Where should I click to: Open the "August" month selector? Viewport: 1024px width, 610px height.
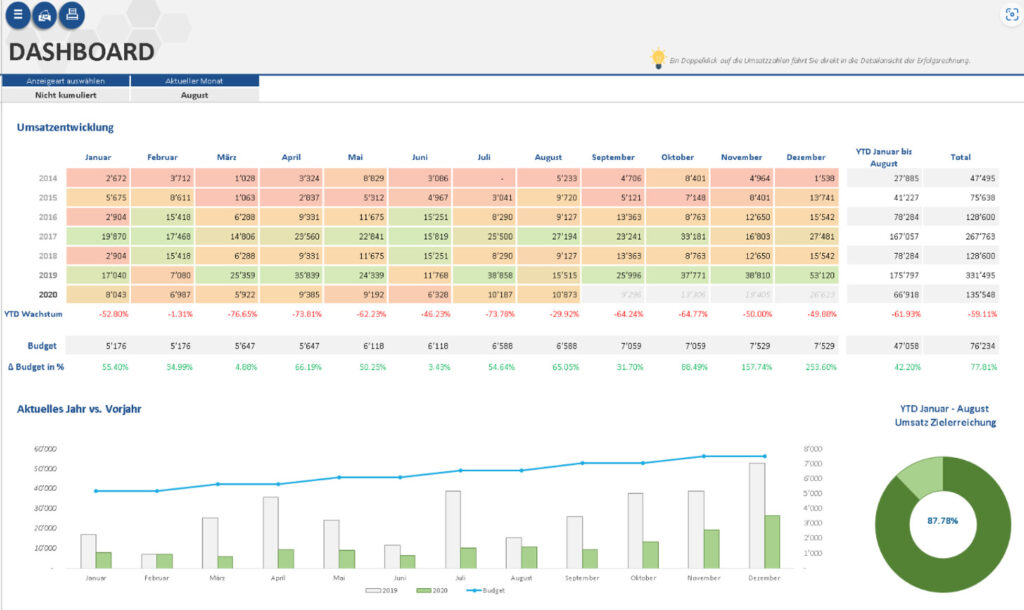point(194,94)
